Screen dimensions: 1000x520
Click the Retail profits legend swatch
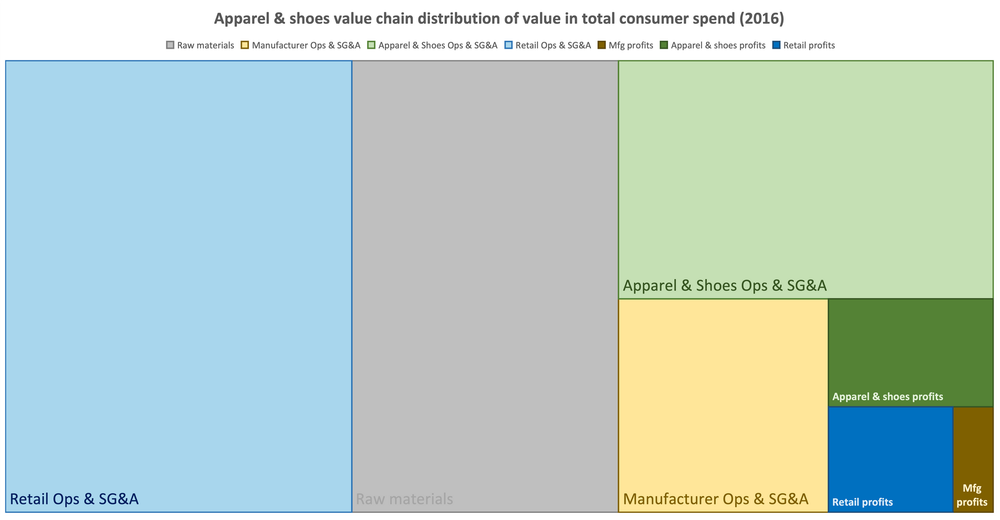point(776,45)
